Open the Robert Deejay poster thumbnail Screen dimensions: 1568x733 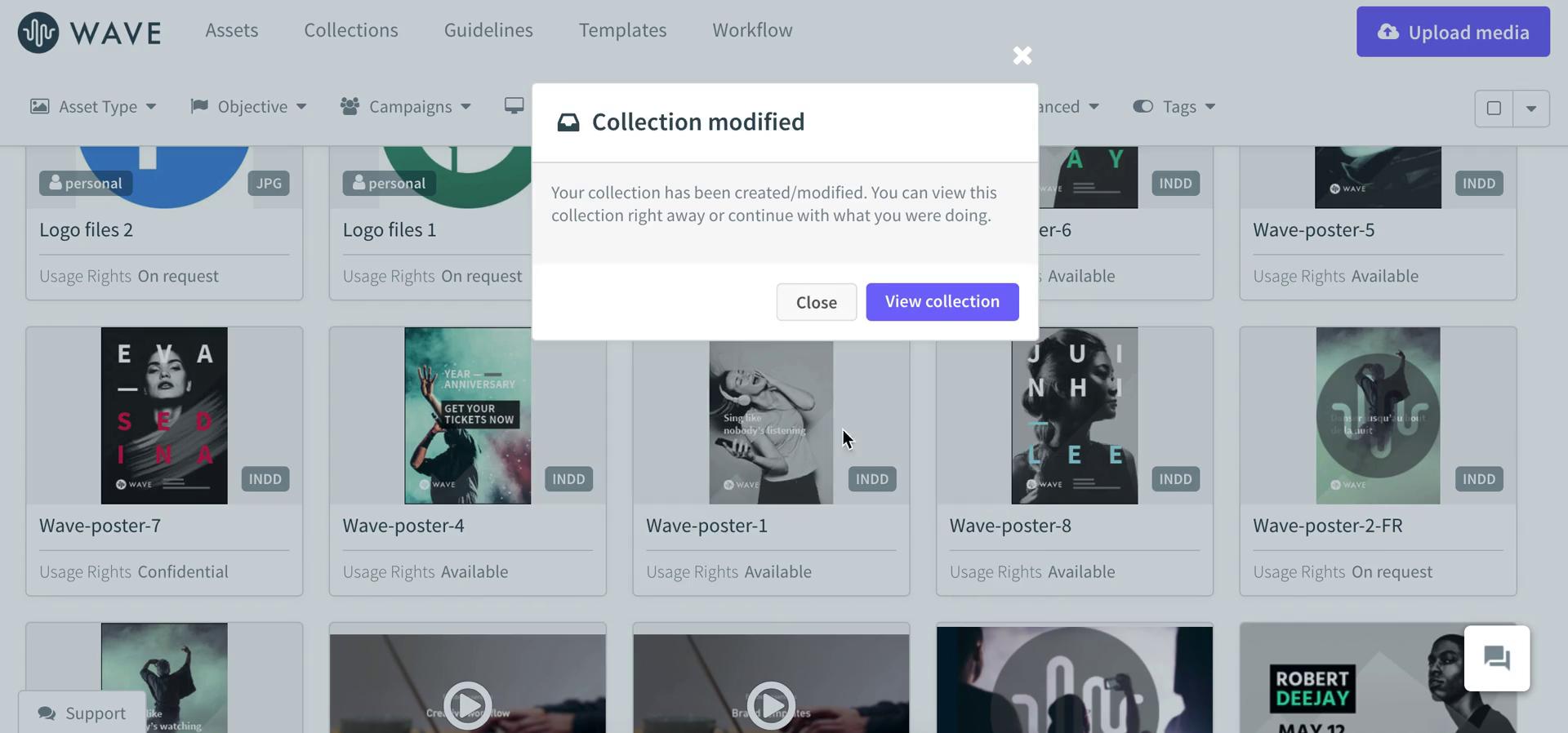pos(1378,679)
